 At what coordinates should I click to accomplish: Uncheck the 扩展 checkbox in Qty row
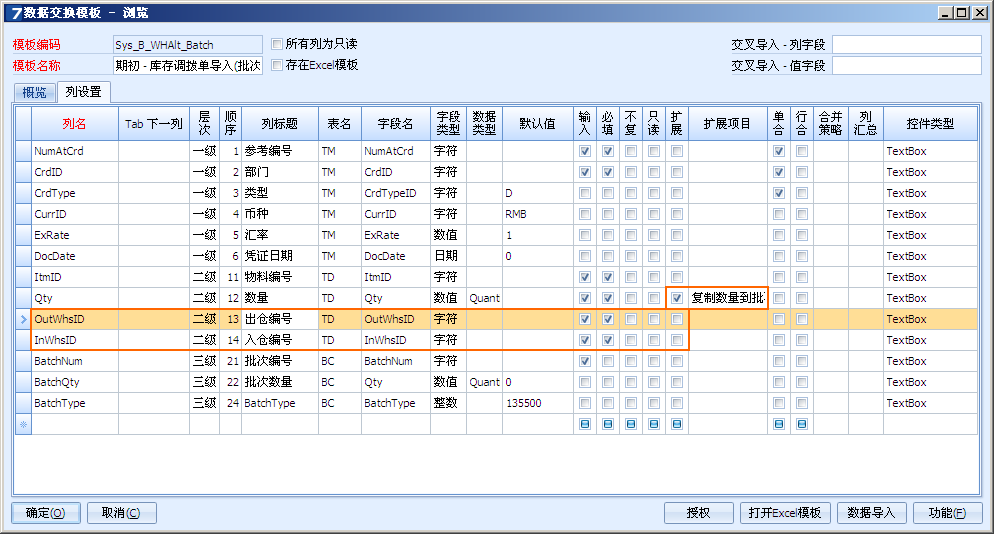(677, 298)
